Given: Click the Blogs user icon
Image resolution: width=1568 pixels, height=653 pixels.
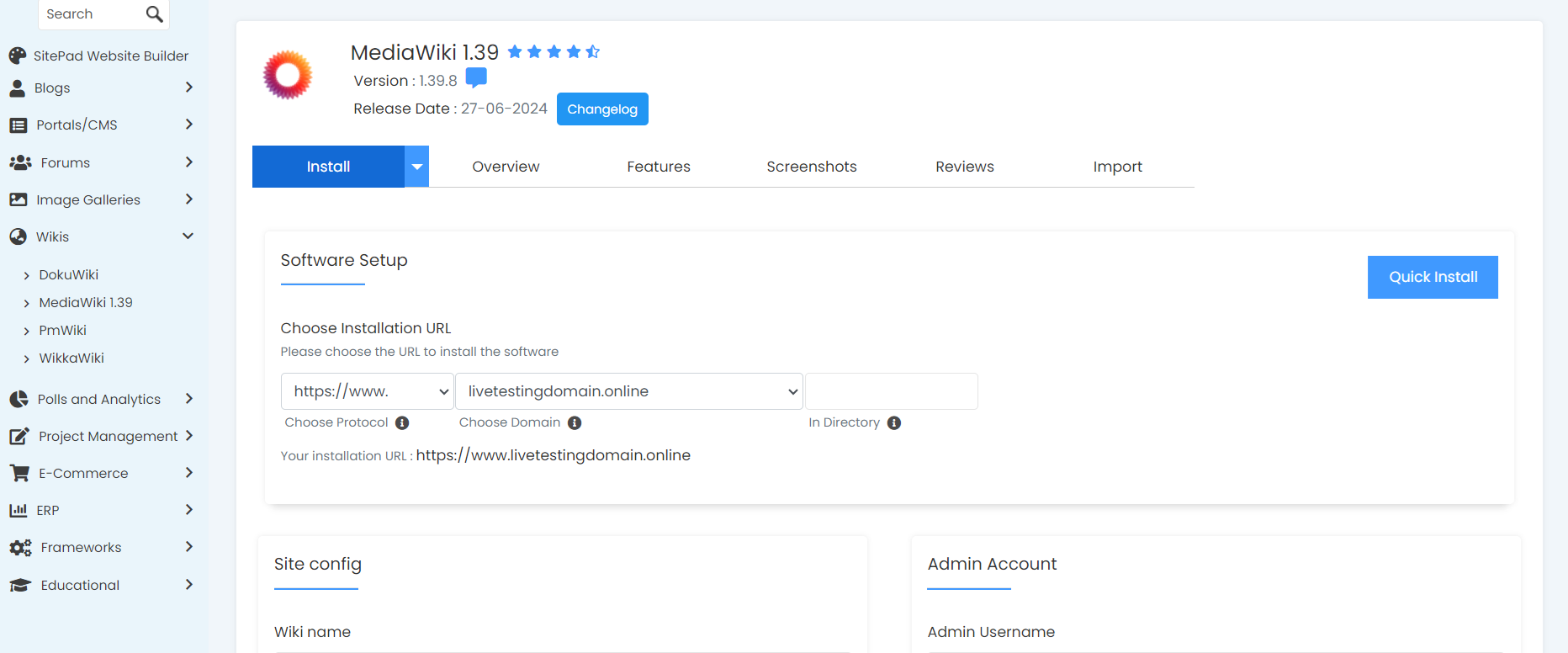Looking at the screenshot, I should coord(17,88).
